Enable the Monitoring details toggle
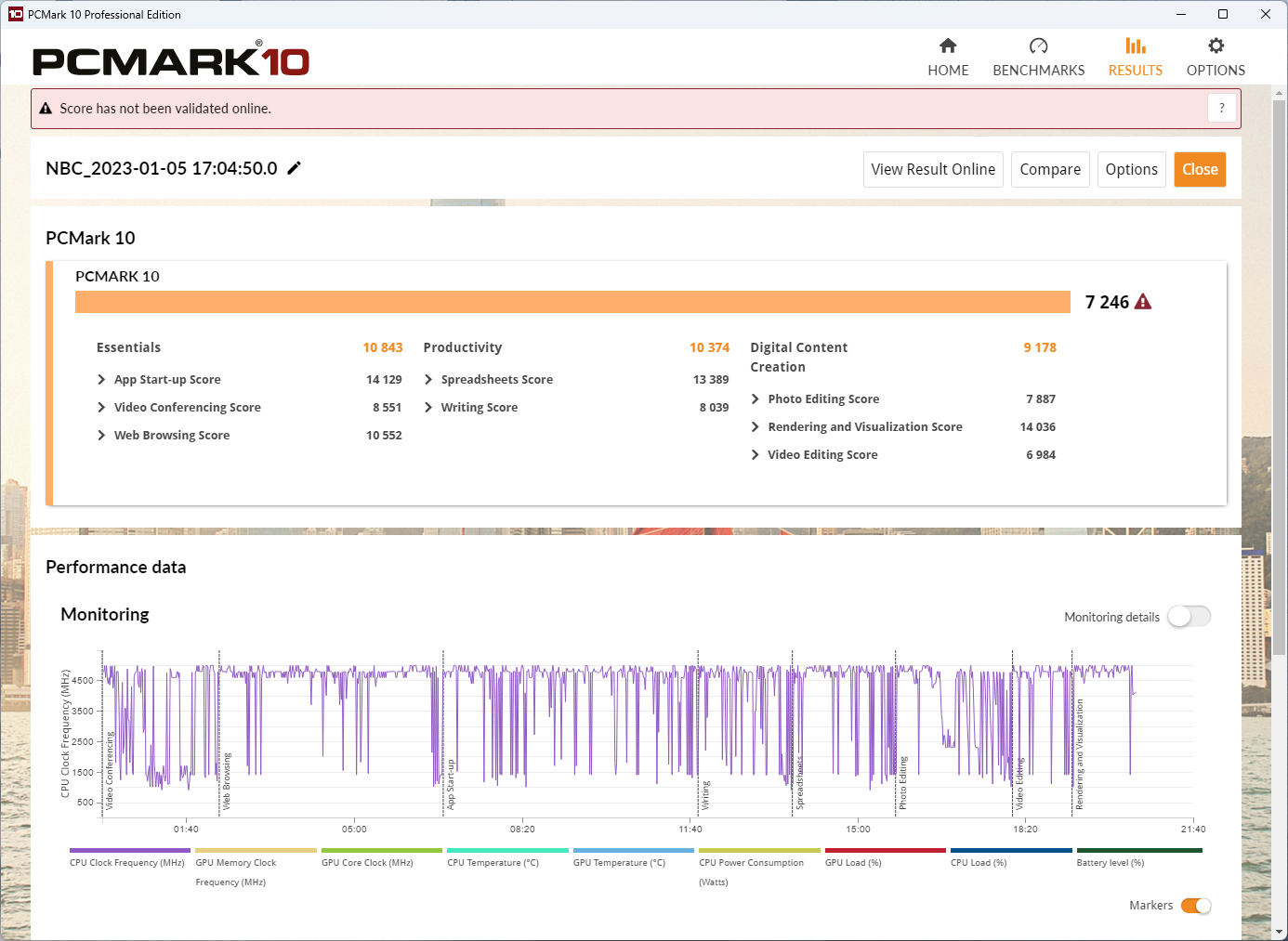 pos(1189,617)
